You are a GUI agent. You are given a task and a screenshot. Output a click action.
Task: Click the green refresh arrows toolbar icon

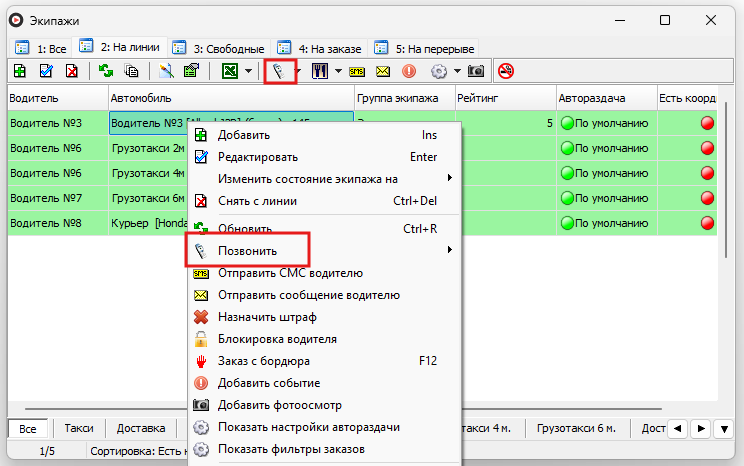[x=106, y=71]
